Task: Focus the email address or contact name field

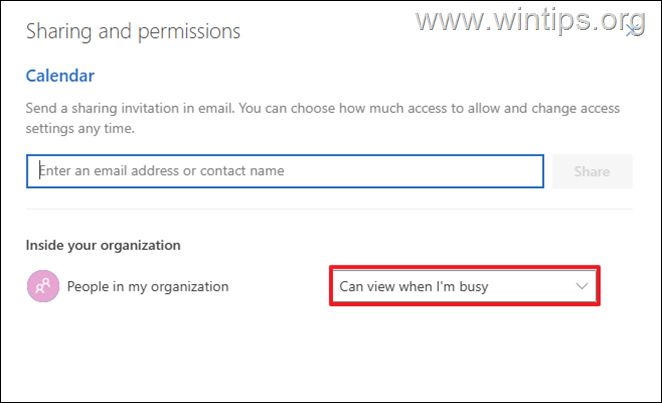Action: point(285,171)
